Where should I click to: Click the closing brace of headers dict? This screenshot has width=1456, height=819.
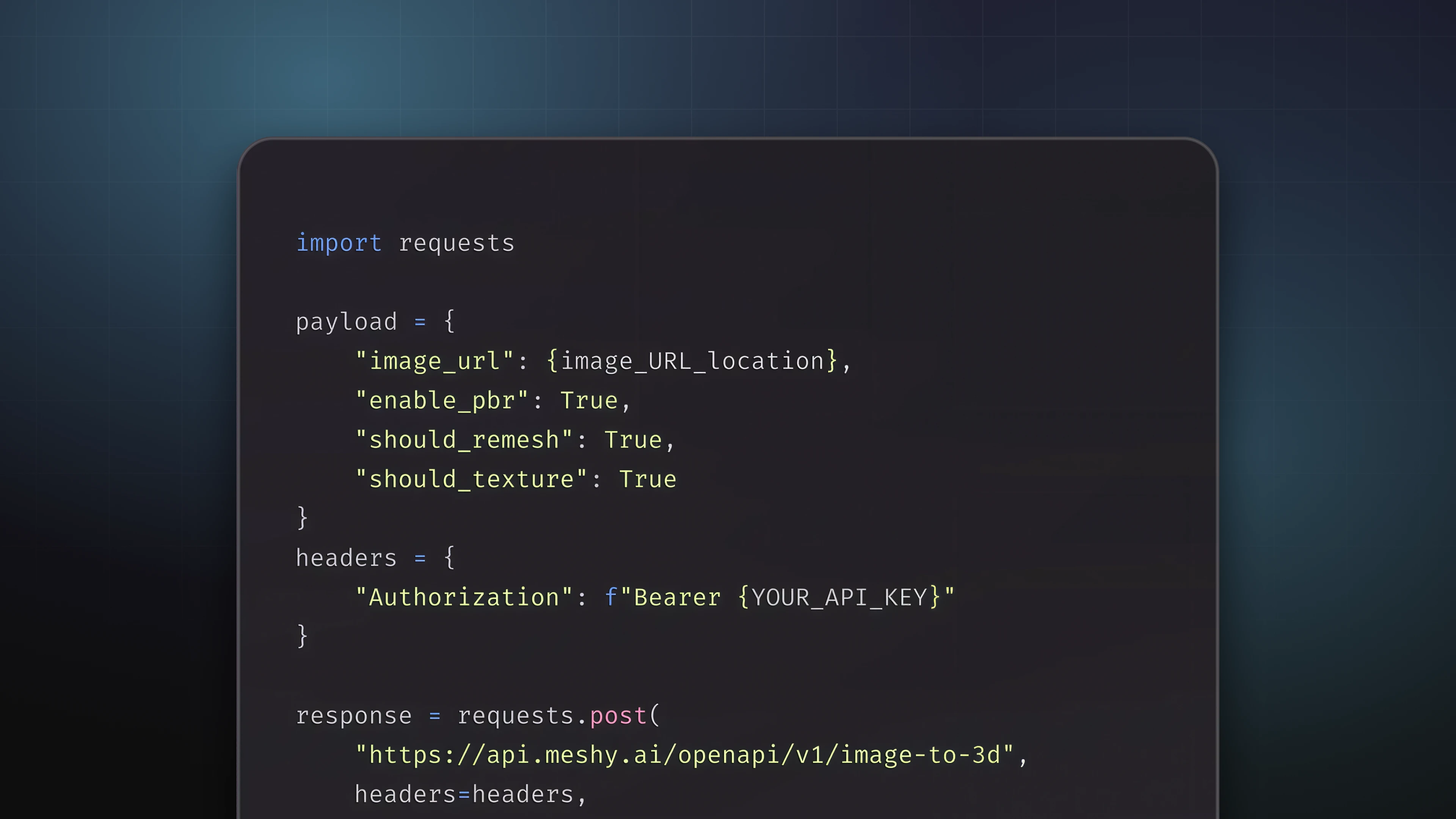coord(303,636)
